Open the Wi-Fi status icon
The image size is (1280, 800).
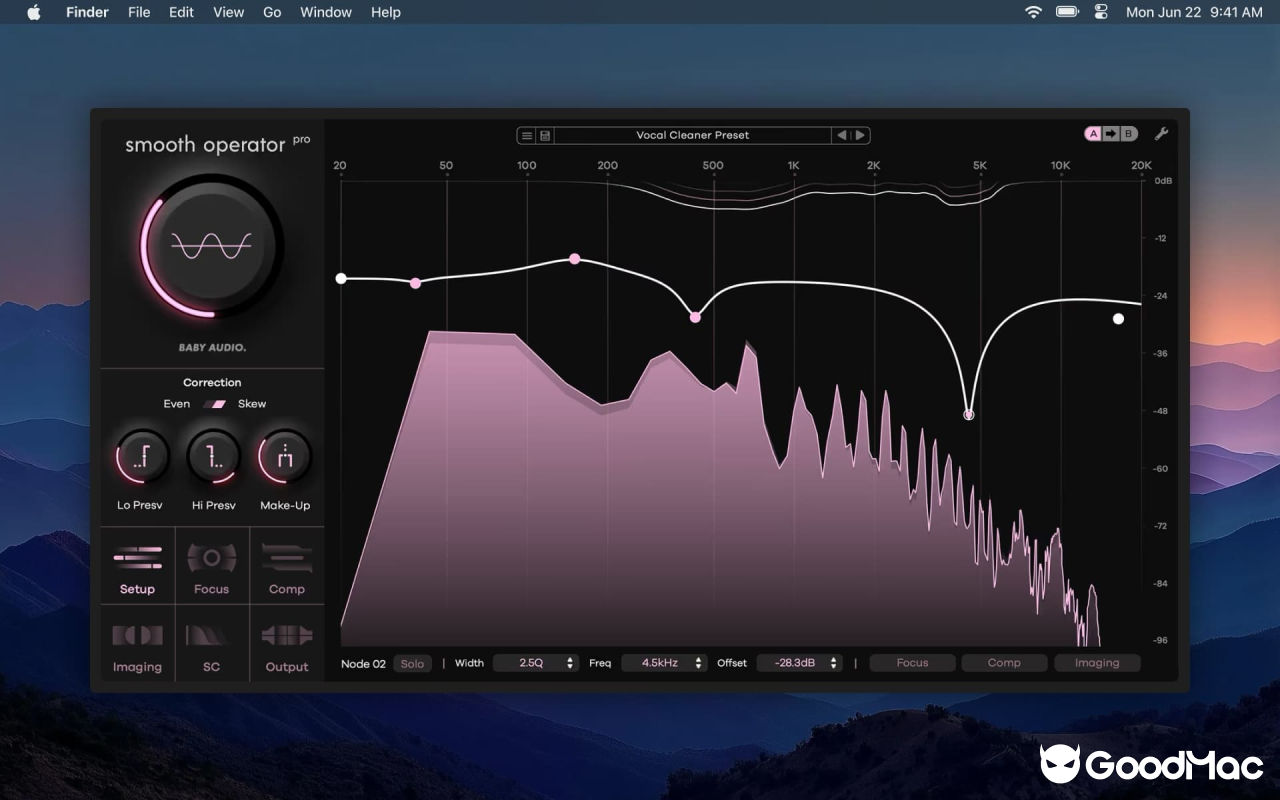click(1033, 12)
